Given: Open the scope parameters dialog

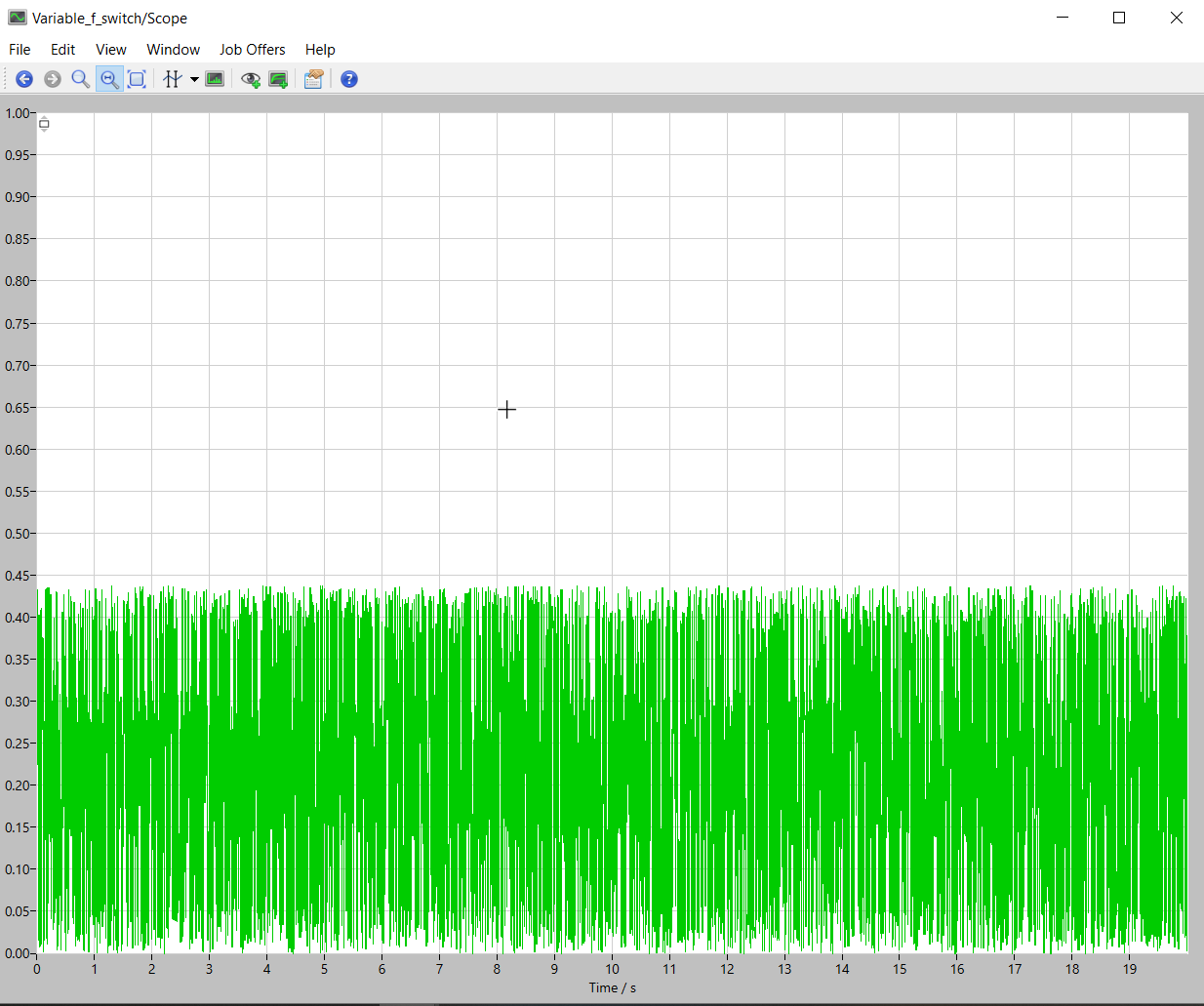Looking at the screenshot, I should coord(313,79).
